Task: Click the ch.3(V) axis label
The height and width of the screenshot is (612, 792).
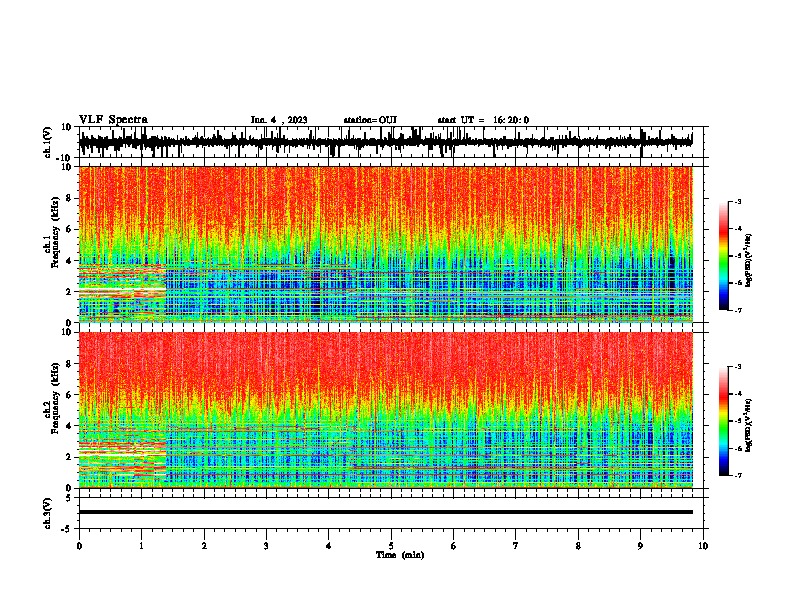Action: click(48, 513)
